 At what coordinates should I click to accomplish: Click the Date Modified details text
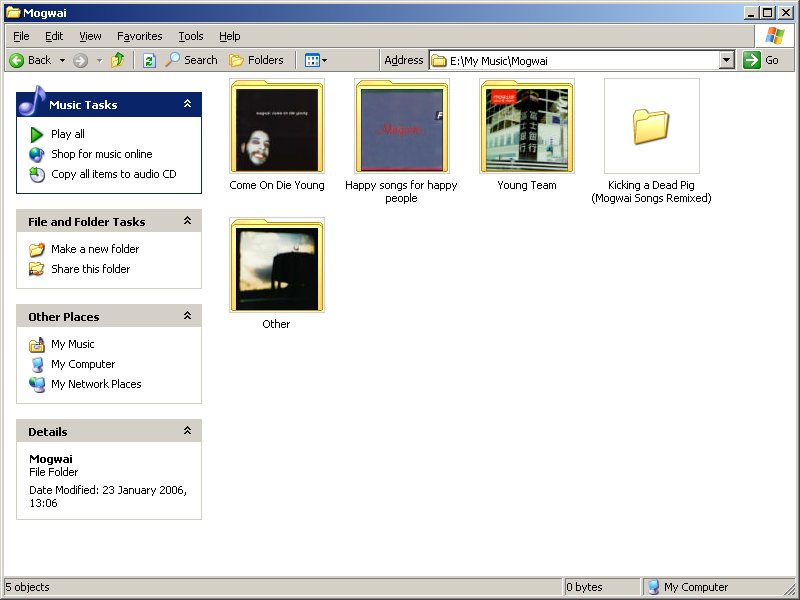pyautogui.click(x=108, y=496)
